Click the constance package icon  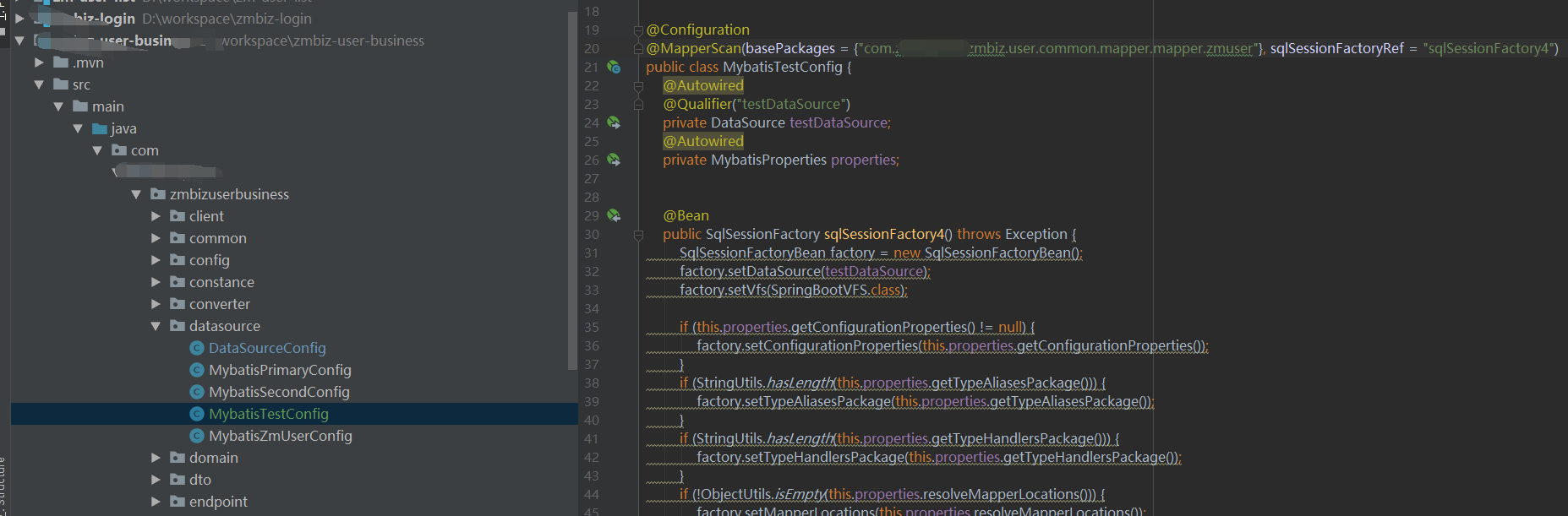pos(178,282)
